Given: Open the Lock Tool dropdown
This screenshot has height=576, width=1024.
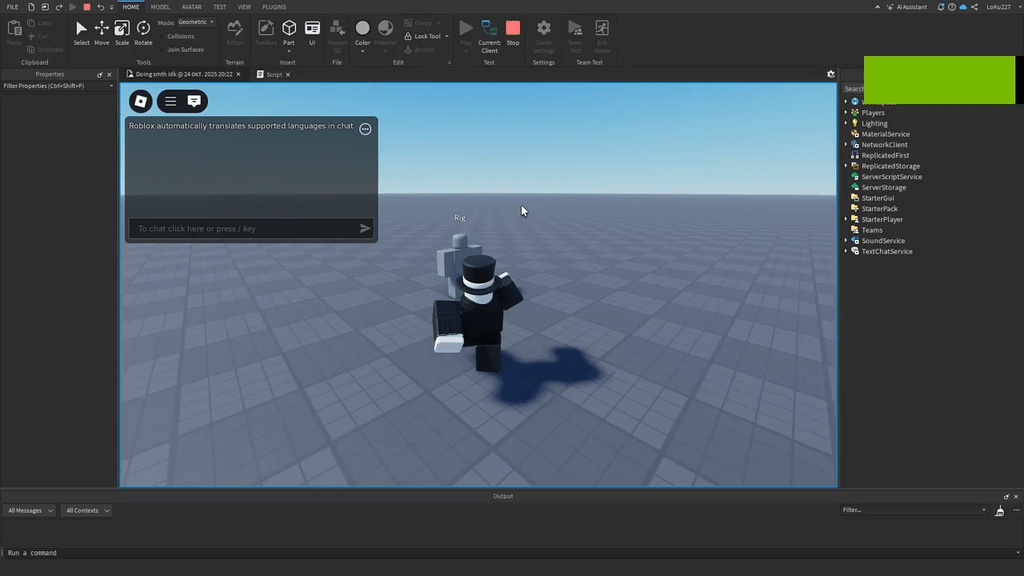Looking at the screenshot, I should [x=447, y=37].
